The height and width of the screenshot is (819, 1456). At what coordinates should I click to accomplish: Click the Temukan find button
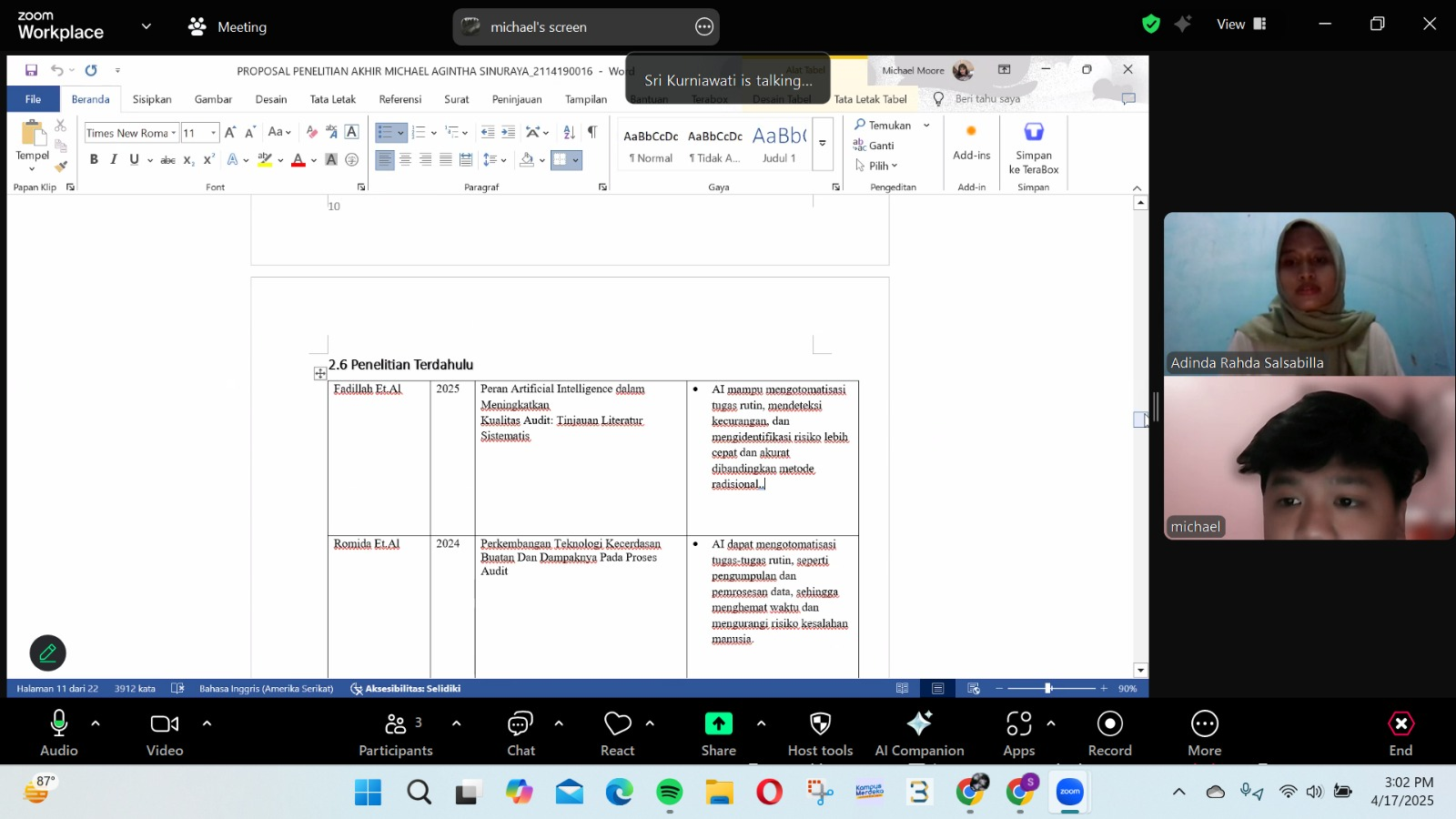(883, 126)
